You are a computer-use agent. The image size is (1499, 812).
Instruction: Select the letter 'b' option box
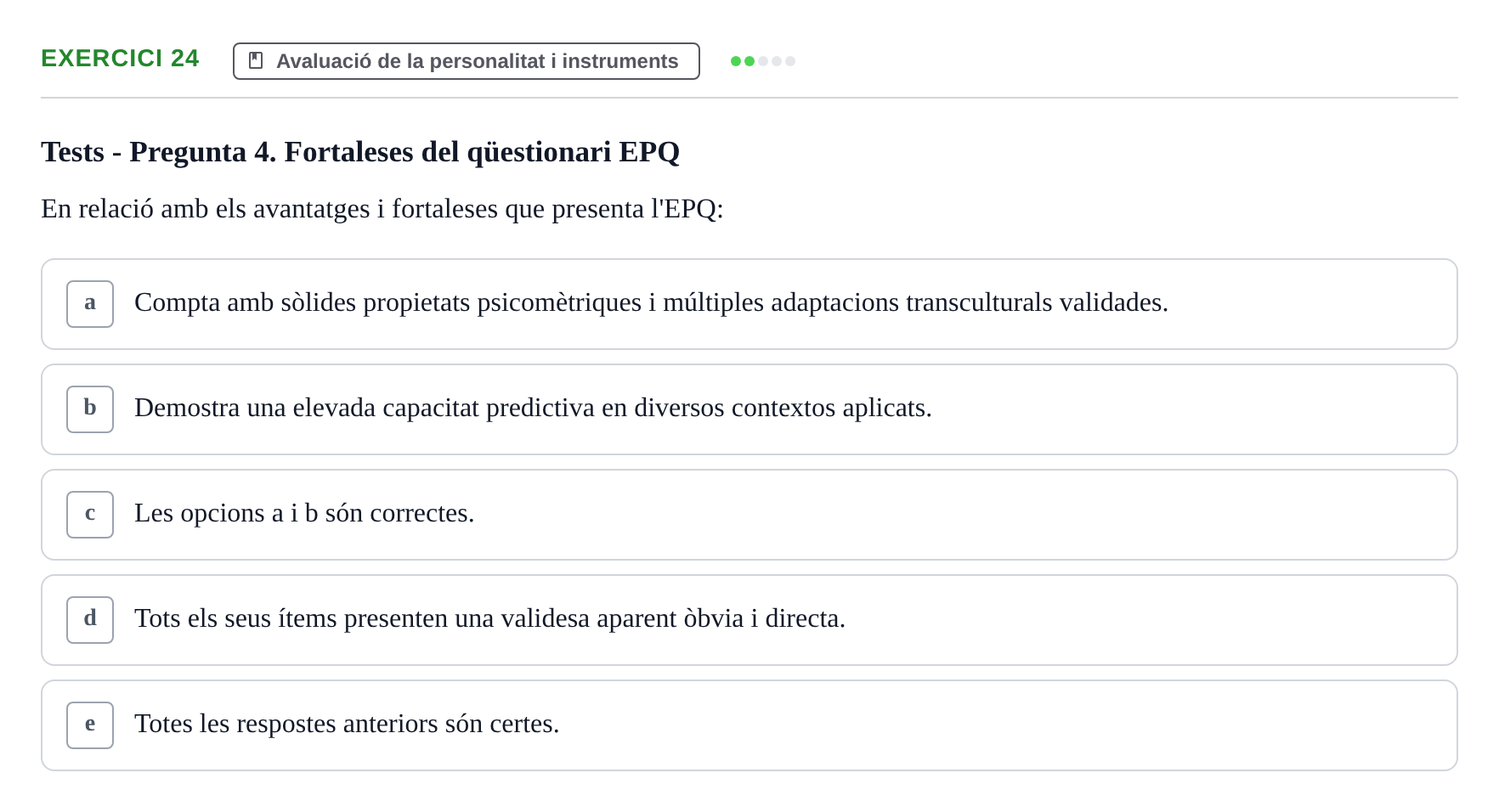point(90,409)
